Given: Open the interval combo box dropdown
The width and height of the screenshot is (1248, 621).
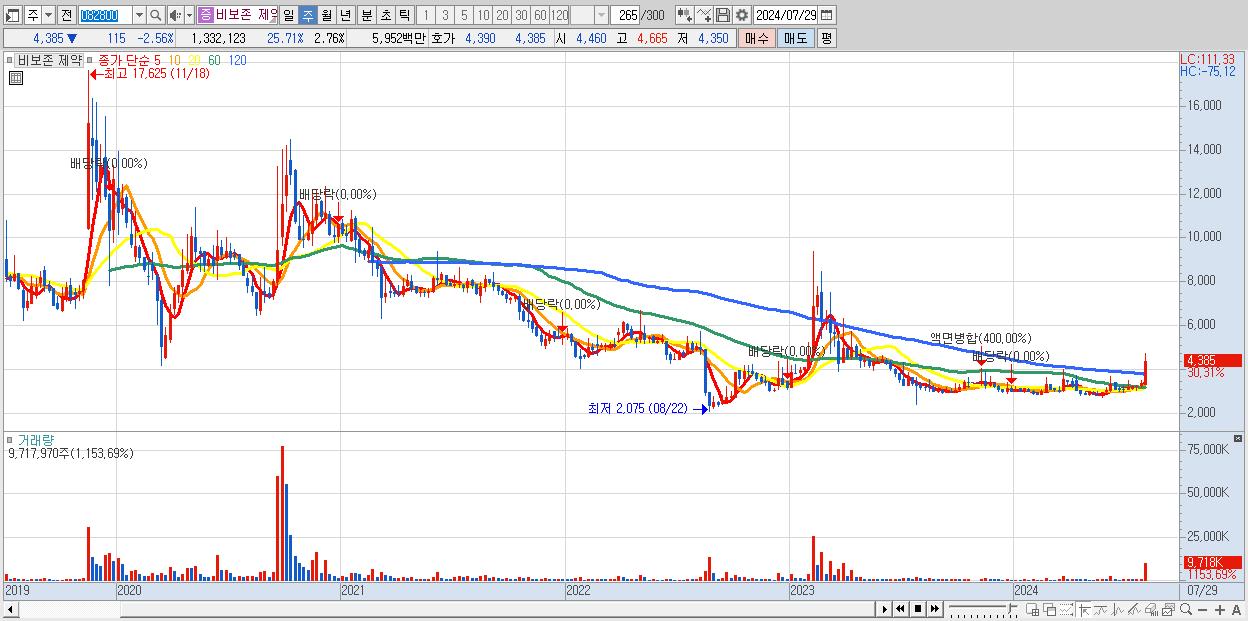Looking at the screenshot, I should pos(601,15).
